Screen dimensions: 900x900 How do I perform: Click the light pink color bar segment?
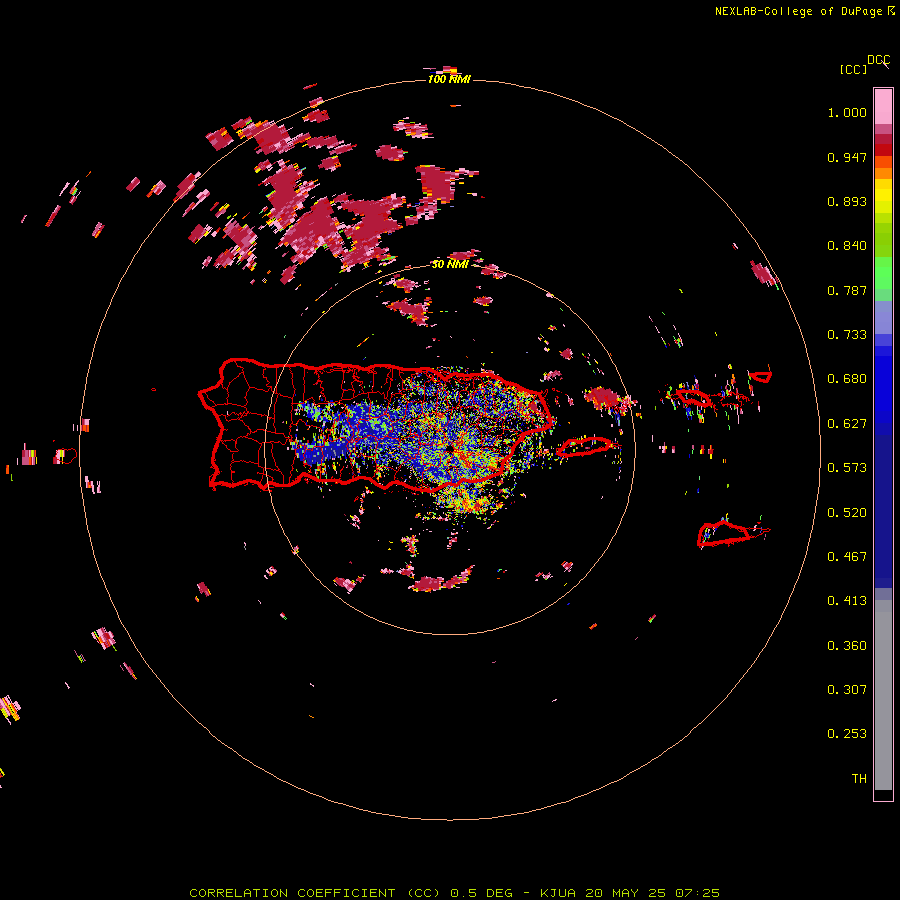click(883, 106)
